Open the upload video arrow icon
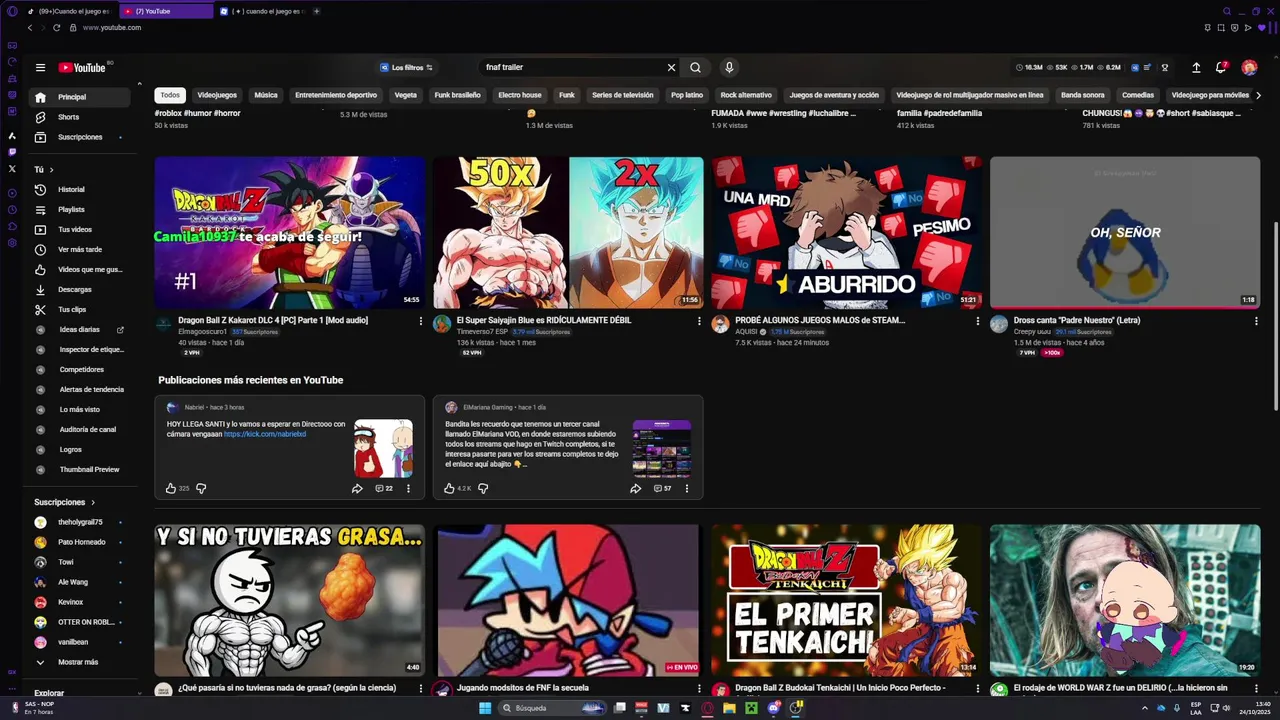The width and height of the screenshot is (1280, 720). click(1196, 68)
